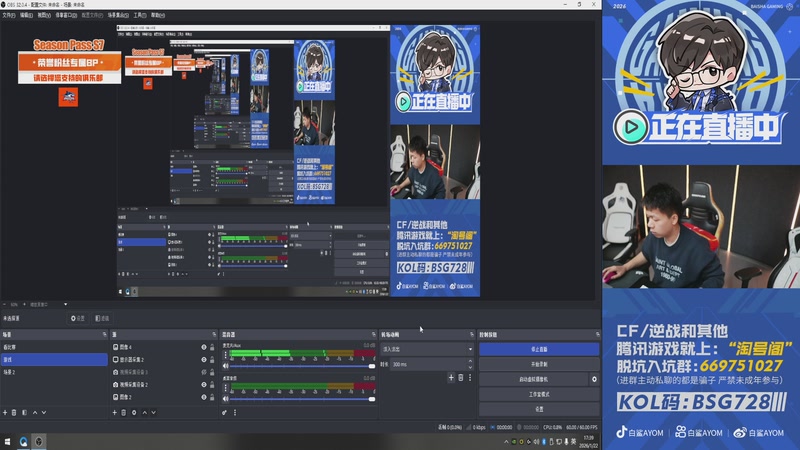Hide the 视频采集设备 2 source
Image resolution: width=800 pixels, height=450 pixels.
[x=204, y=385]
